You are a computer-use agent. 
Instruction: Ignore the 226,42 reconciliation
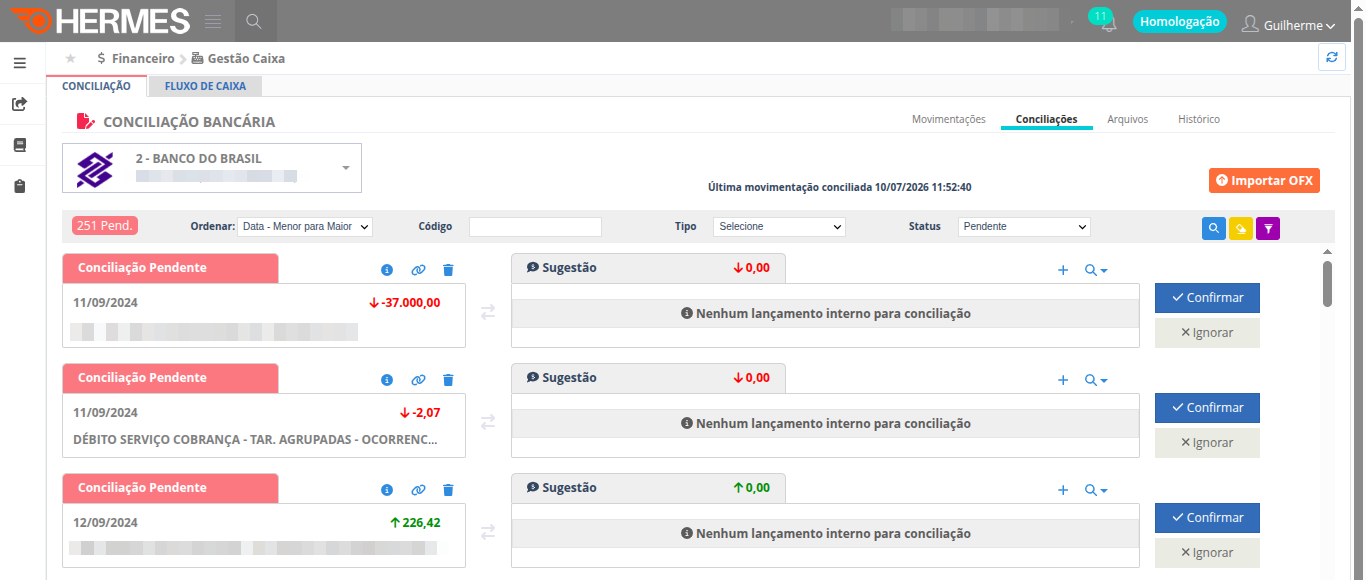pyautogui.click(x=1207, y=553)
